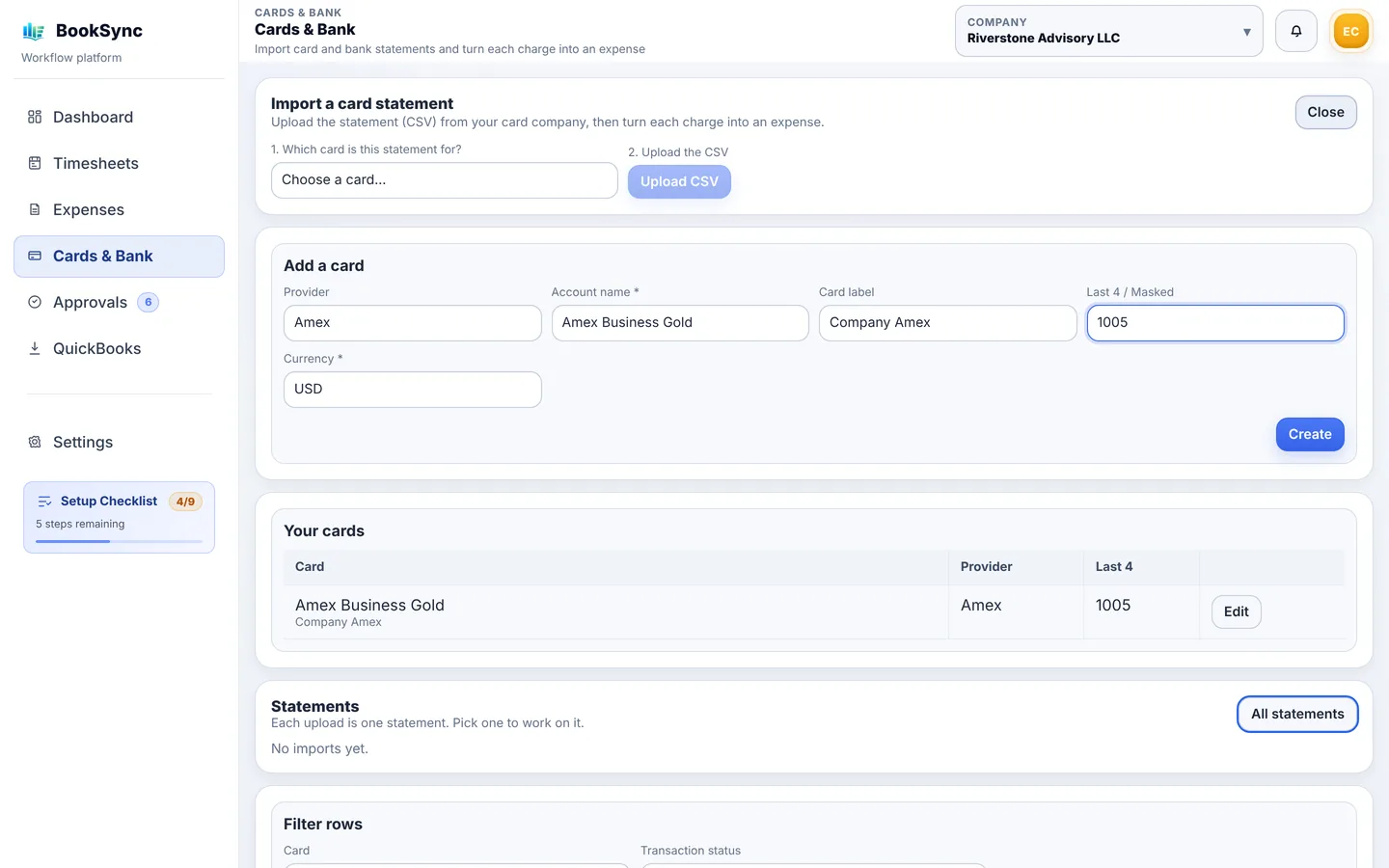Click the Dashboard grid icon
1389x868 pixels.
[x=35, y=117]
